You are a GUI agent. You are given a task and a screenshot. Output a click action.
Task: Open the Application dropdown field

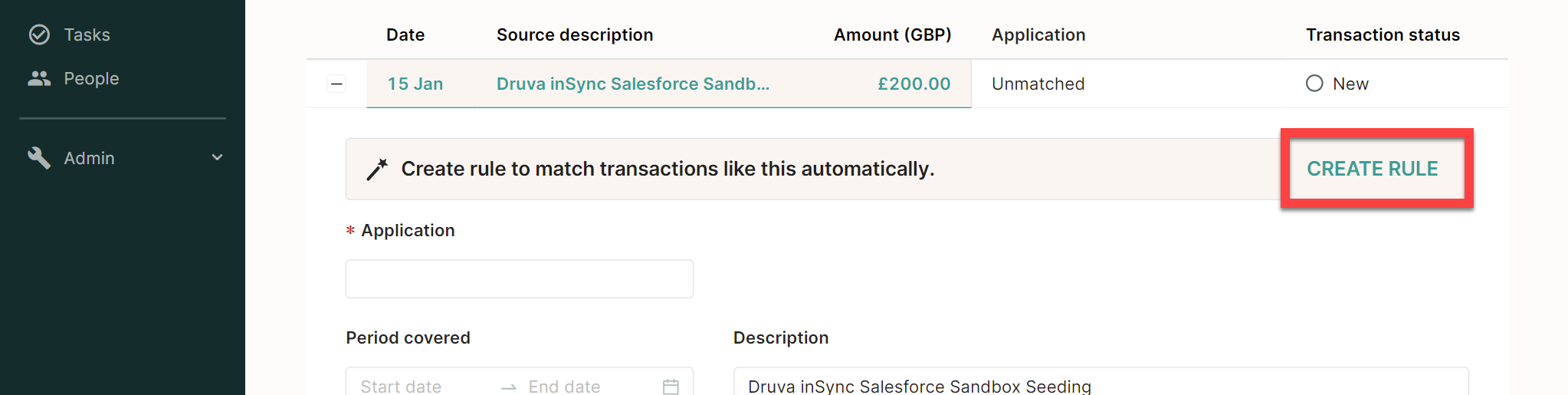[x=520, y=278]
